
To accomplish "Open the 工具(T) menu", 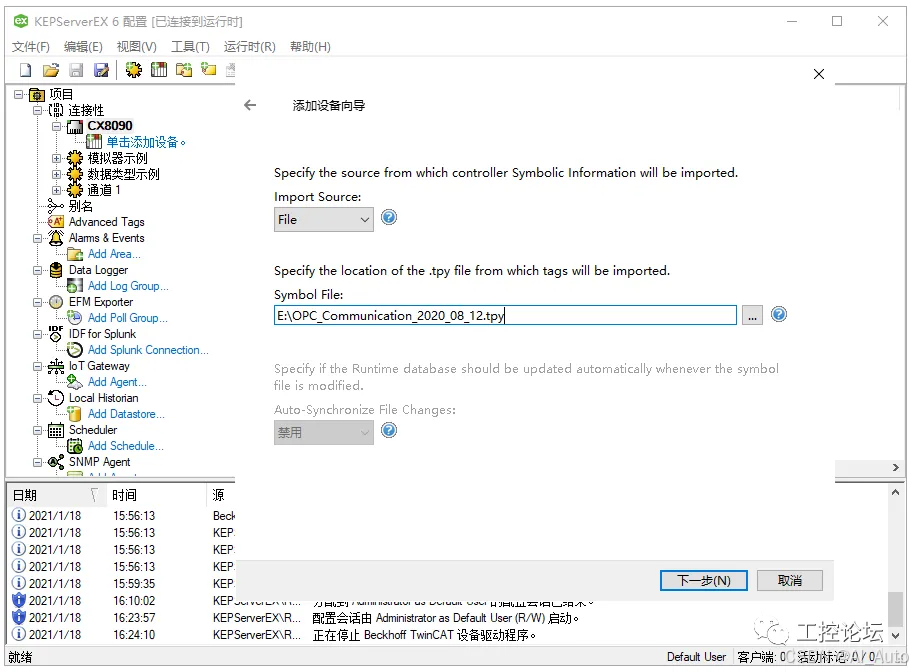I will (x=190, y=47).
